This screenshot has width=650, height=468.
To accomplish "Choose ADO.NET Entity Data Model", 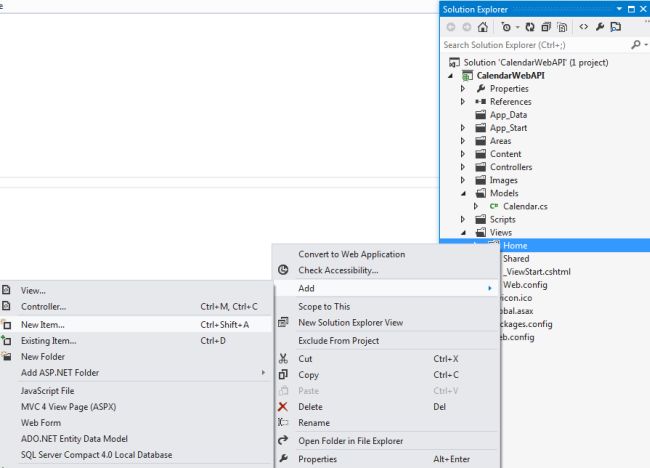I will tap(136, 439).
